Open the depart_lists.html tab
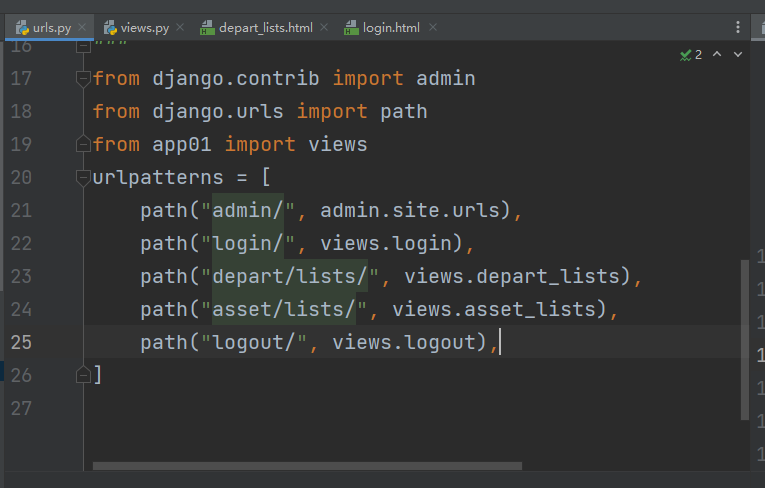 265,28
